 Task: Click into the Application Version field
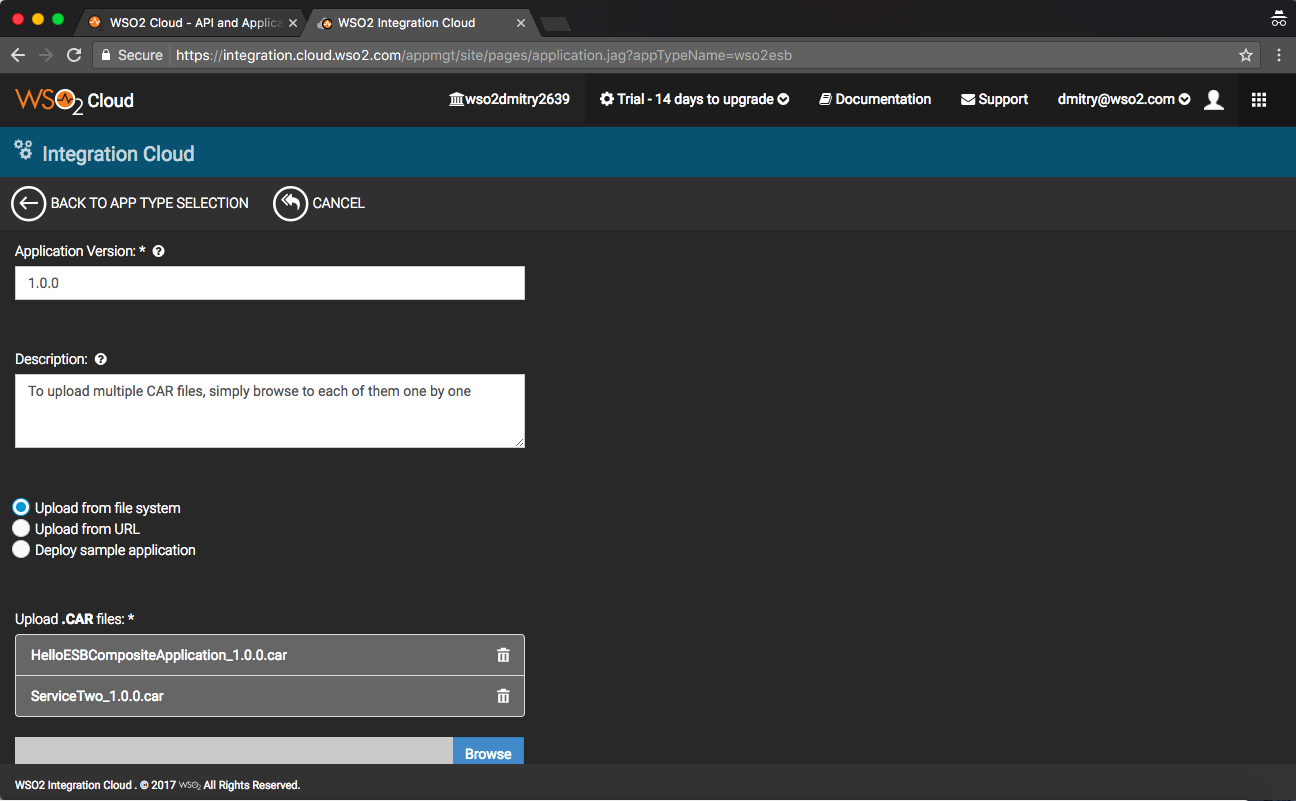click(270, 283)
